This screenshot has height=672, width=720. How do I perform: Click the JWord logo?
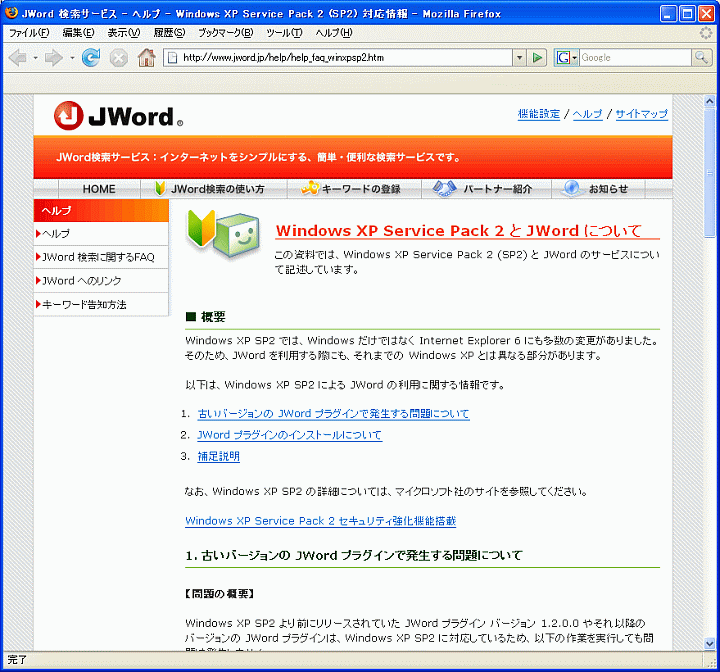(118, 117)
